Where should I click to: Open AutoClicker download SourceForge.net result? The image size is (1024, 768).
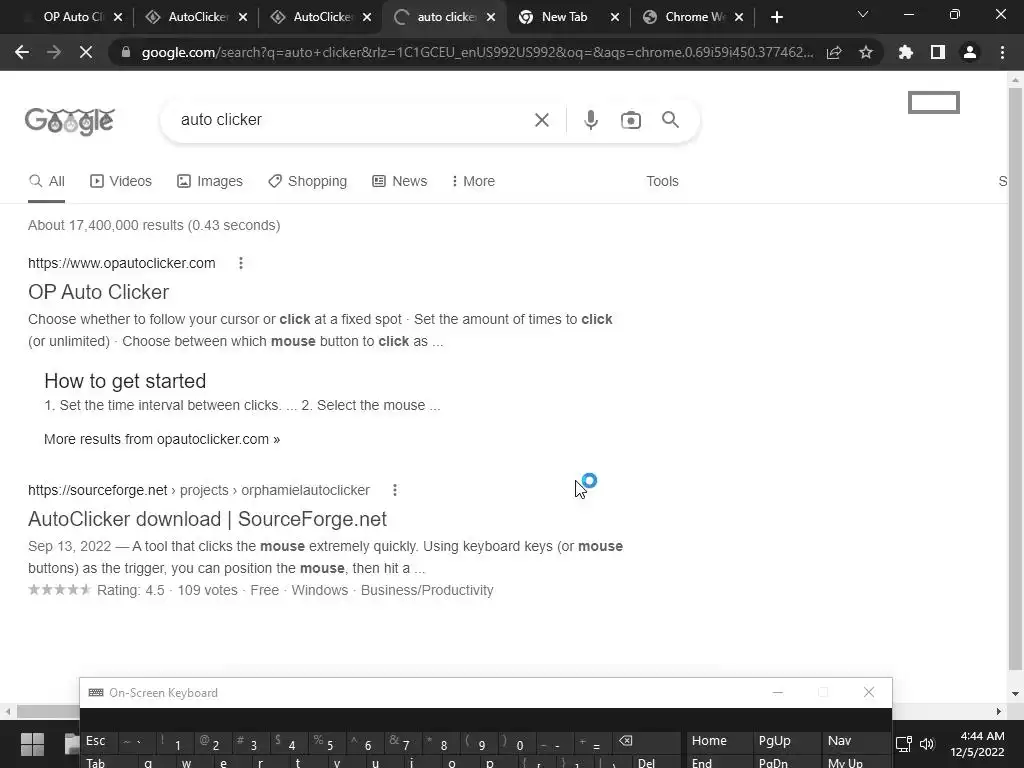pyautogui.click(x=207, y=519)
